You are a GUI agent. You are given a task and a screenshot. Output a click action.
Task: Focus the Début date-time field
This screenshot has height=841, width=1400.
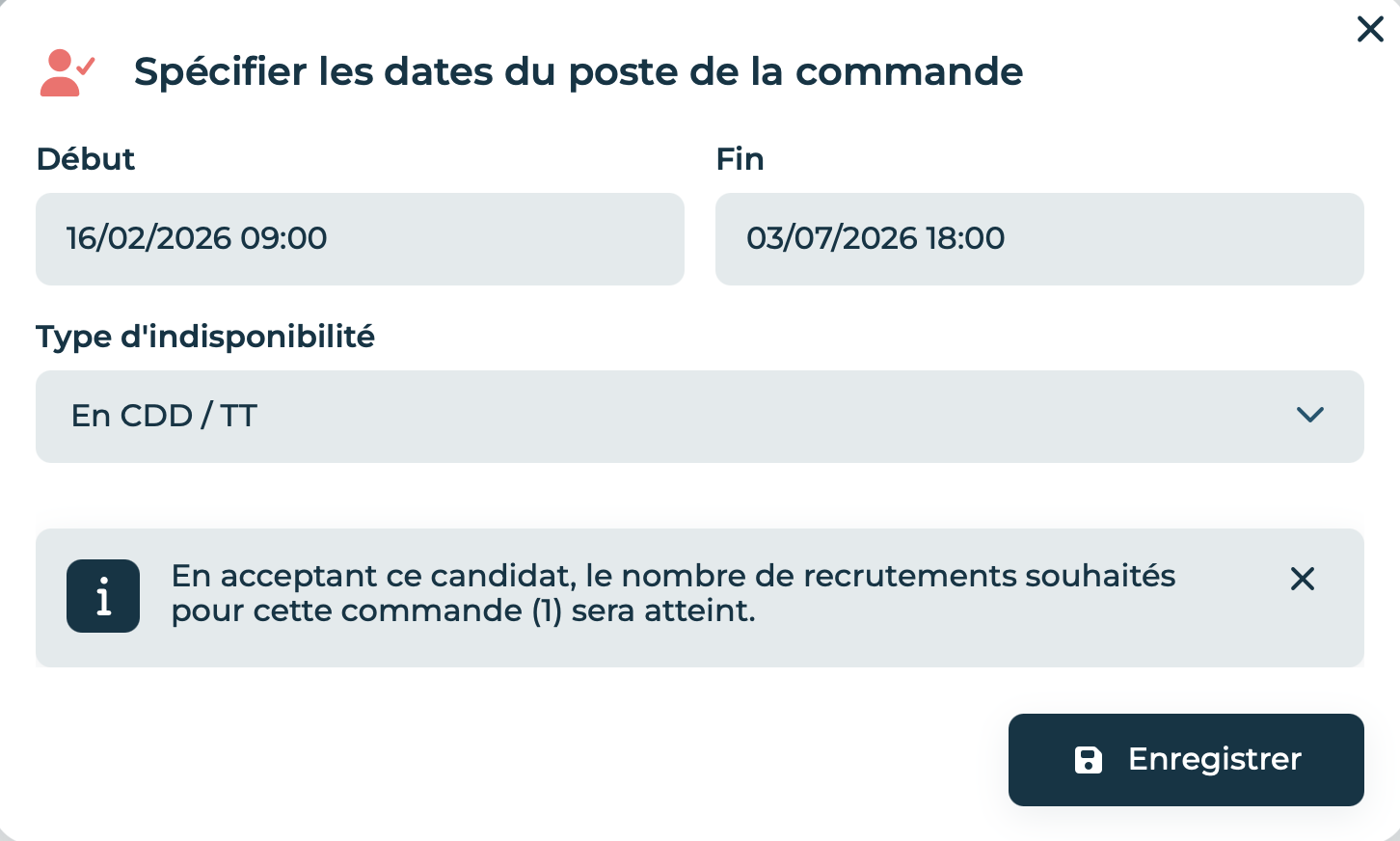[x=360, y=239]
